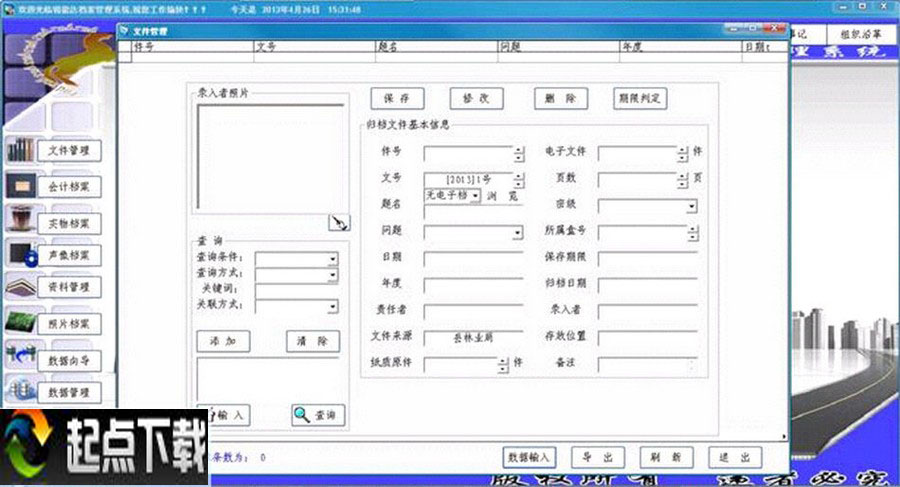The height and width of the screenshot is (487, 900).
Task: Open 声像档案 module in sidebar
Action: (69, 255)
